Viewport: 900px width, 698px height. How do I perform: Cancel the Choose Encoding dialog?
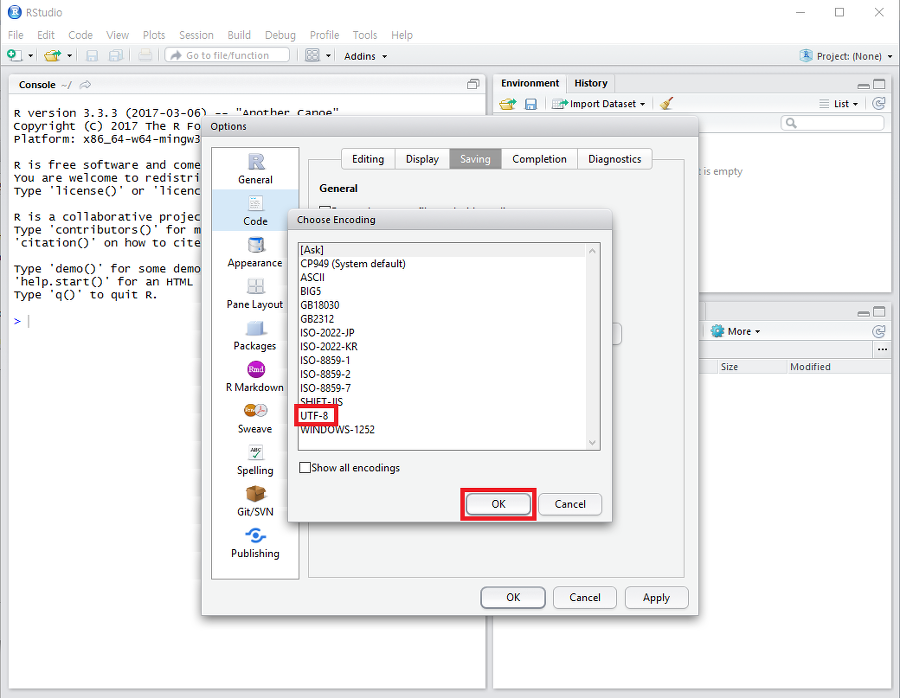(570, 504)
